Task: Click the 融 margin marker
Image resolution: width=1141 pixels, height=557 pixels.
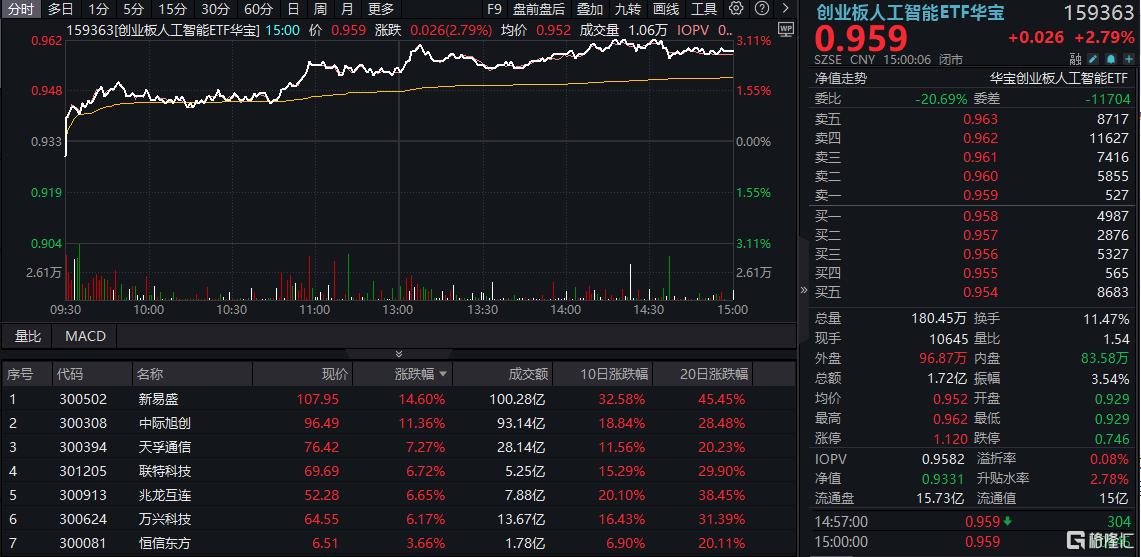Action: (x=1076, y=60)
